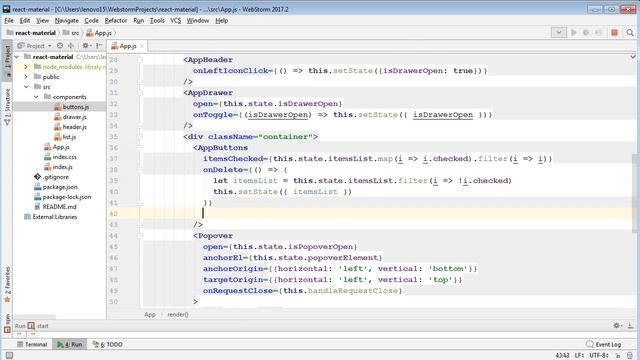Click editor vertical scrollbar thumb

click(635, 193)
